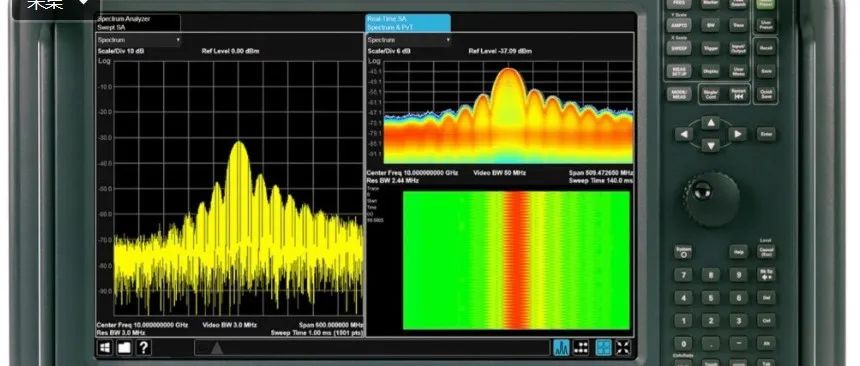Click numeric keypad 8

(711, 275)
